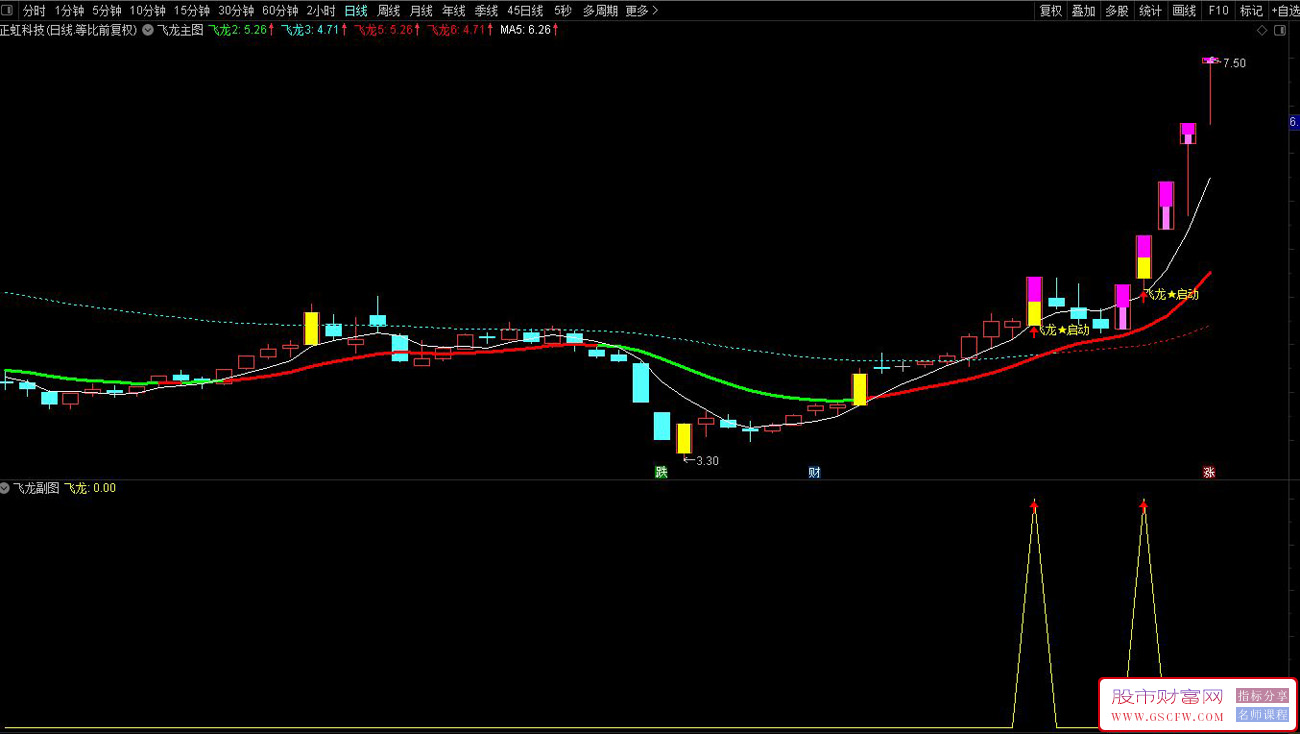Click the 叠加 overlay button
Screen dimensions: 1300x734
pyautogui.click(x=1084, y=11)
